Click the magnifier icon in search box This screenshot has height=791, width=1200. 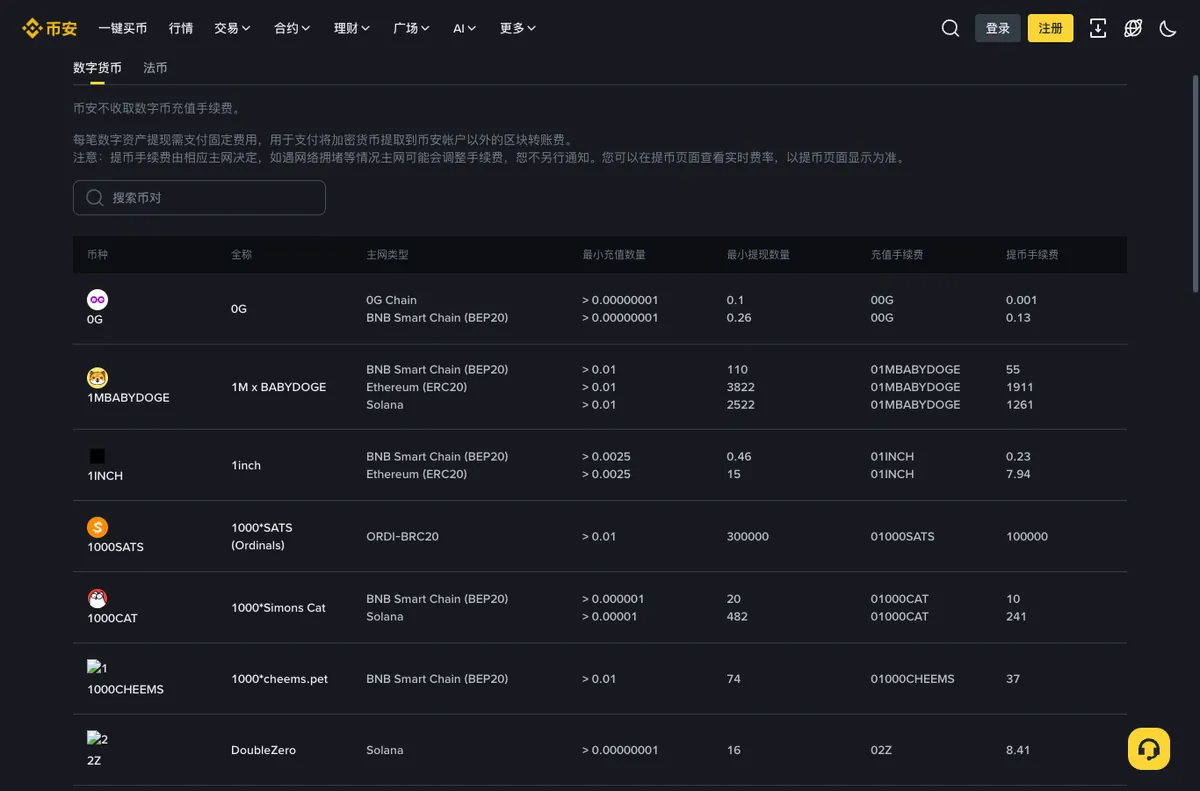point(95,198)
